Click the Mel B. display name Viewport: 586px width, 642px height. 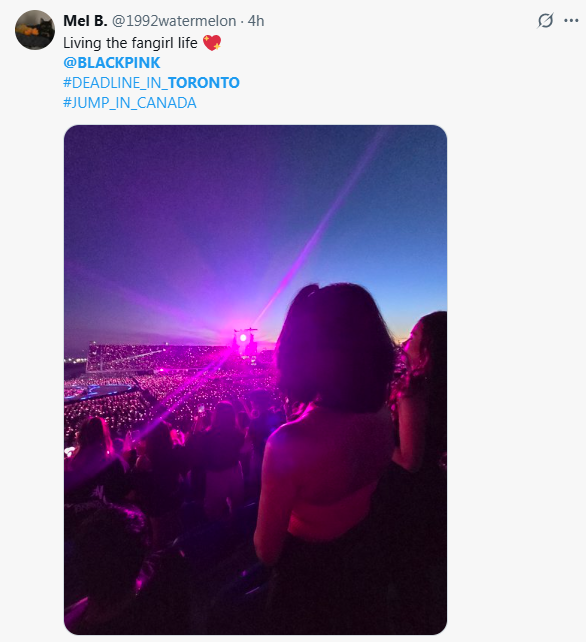85,21
